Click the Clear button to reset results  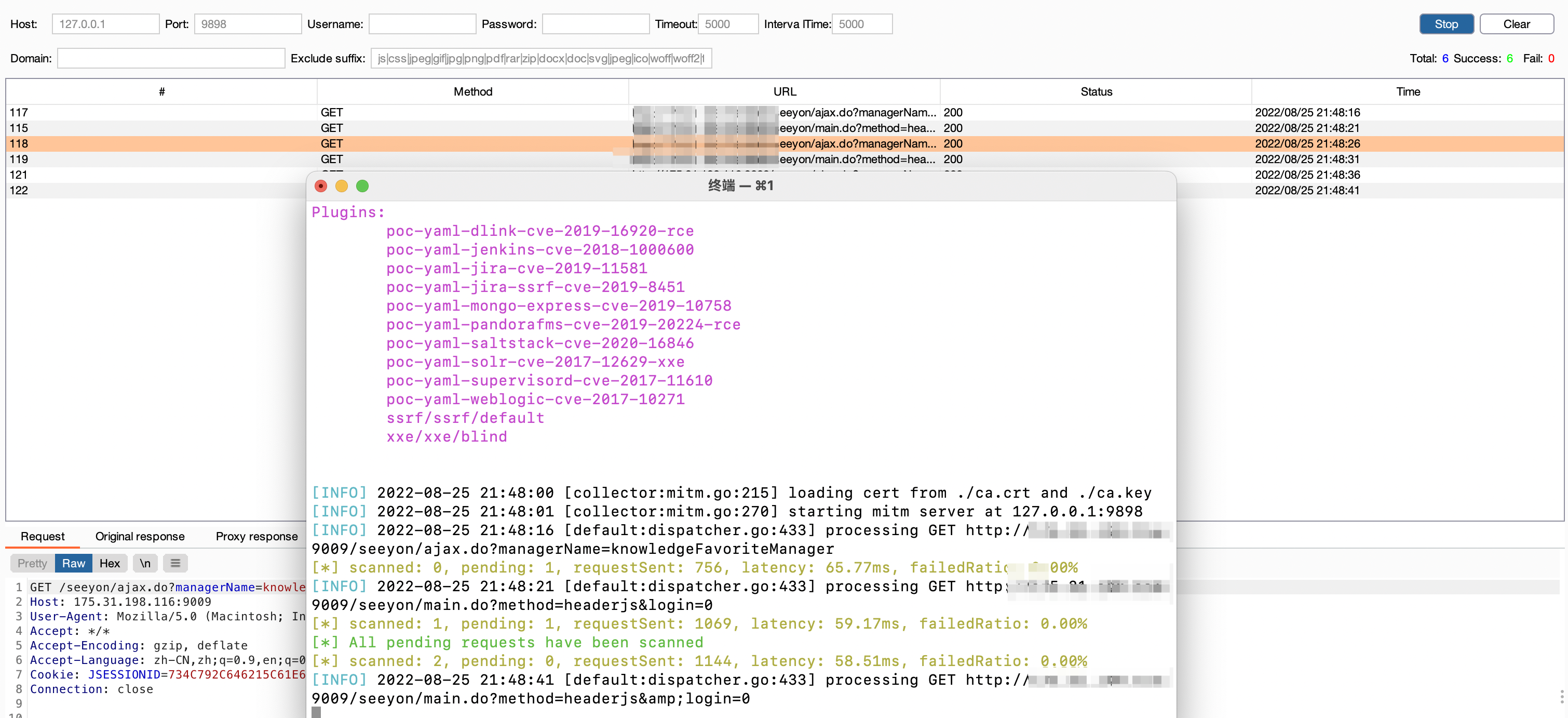1516,24
